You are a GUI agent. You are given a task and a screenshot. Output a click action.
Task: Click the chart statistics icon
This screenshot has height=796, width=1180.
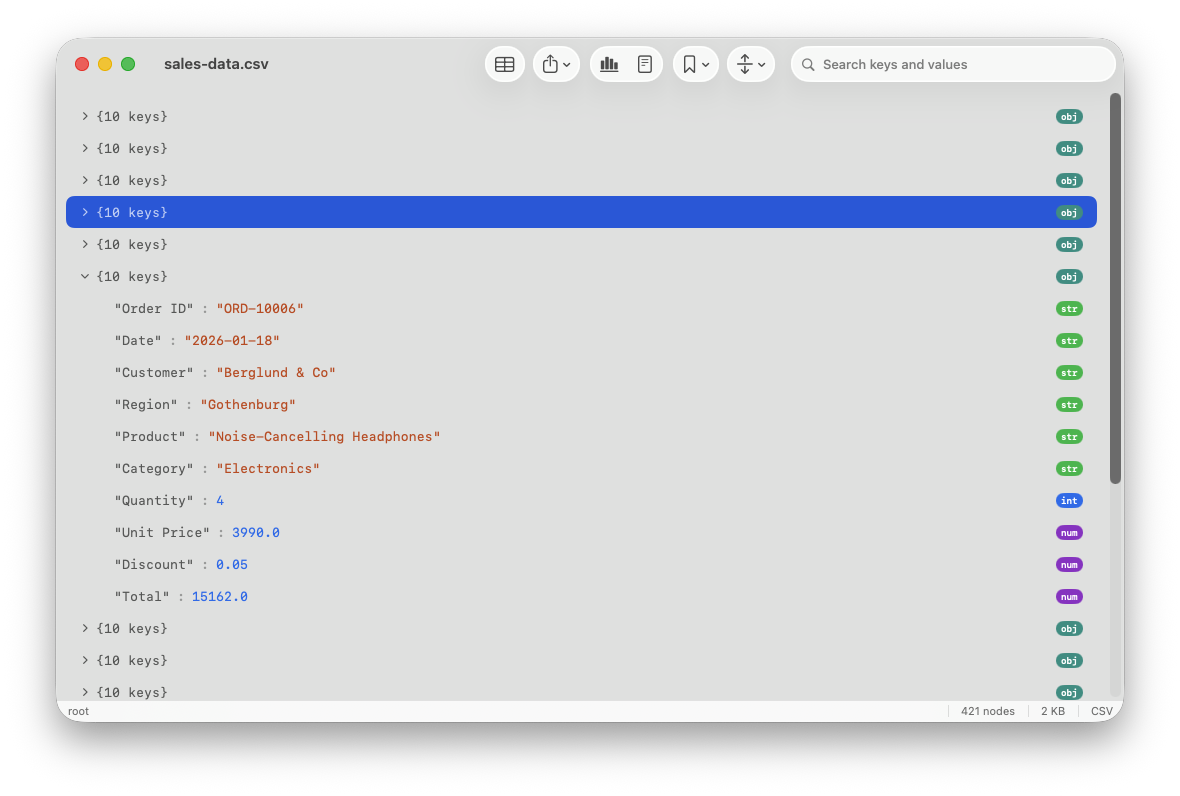tap(609, 63)
